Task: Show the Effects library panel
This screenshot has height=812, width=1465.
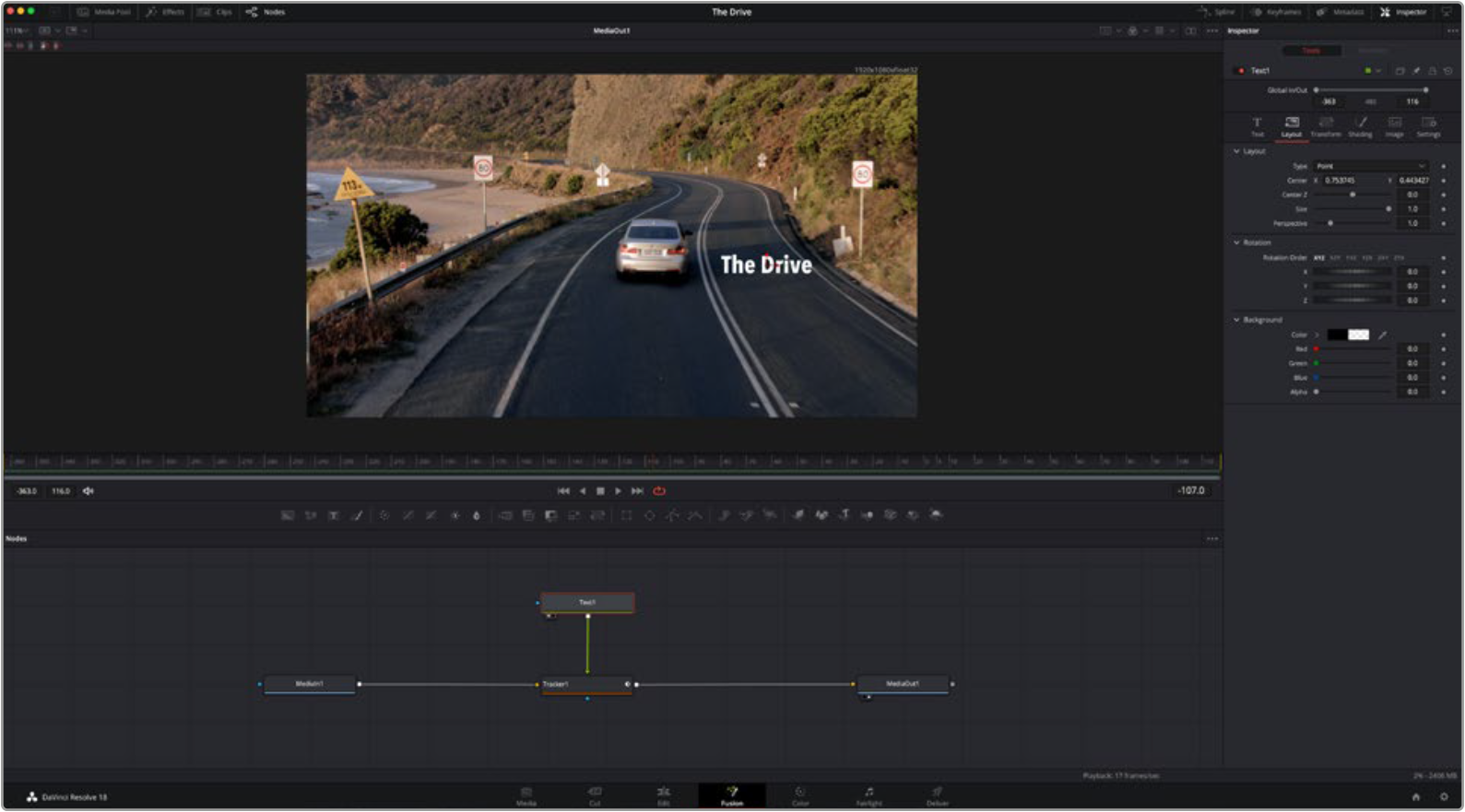Action: coord(165,12)
